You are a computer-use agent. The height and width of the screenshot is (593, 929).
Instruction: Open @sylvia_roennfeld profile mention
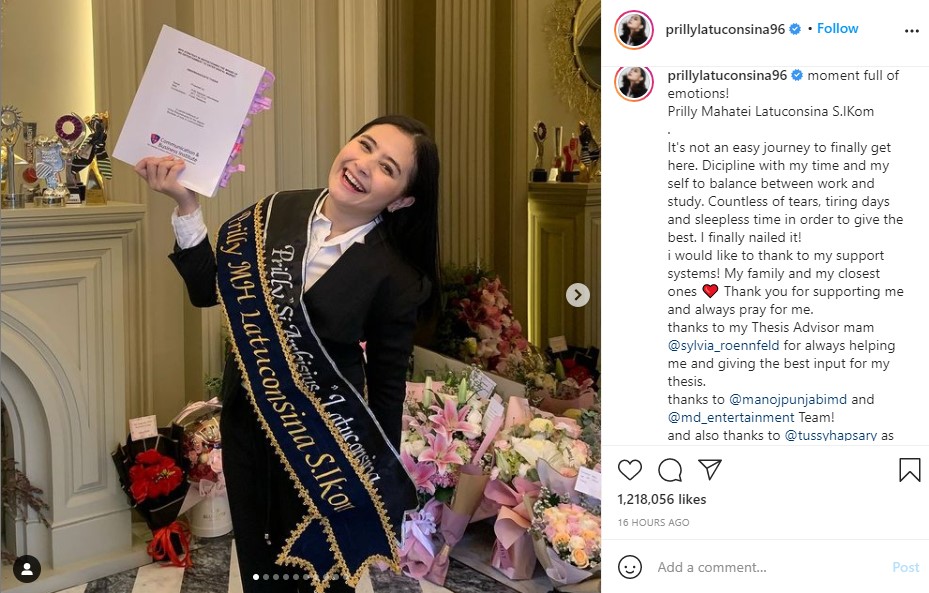723,345
